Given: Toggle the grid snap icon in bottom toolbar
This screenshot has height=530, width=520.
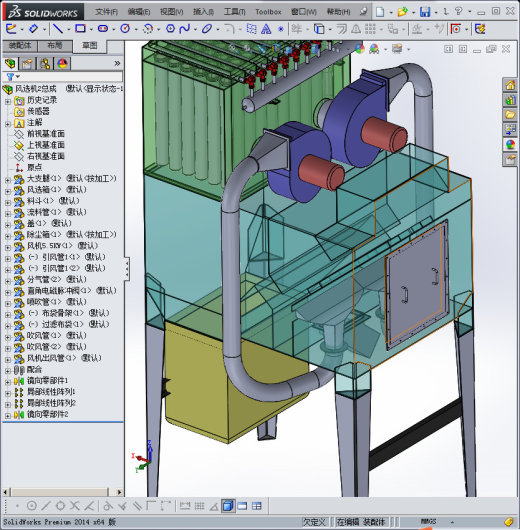Looking at the screenshot, I should [199, 506].
